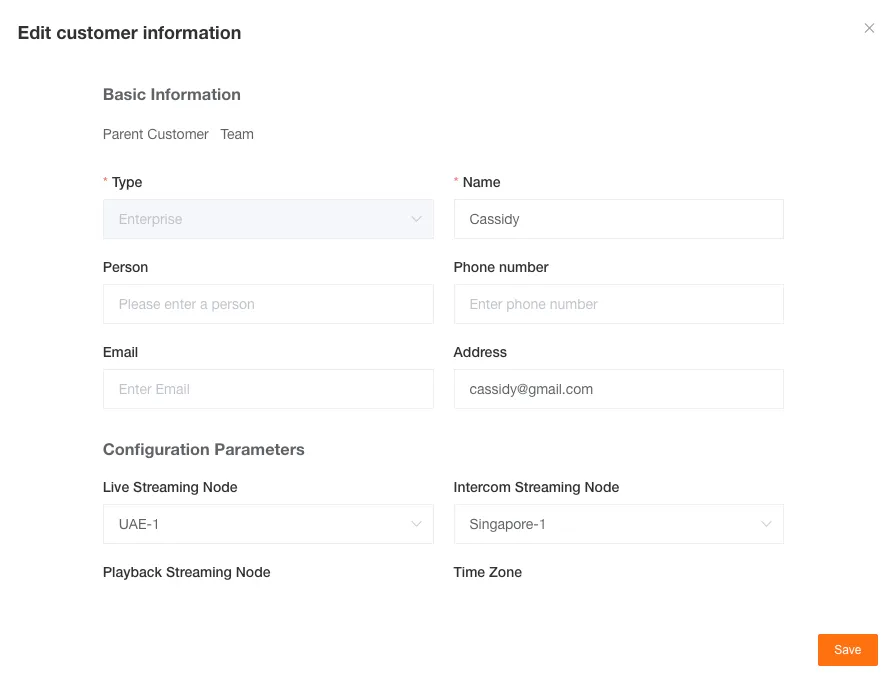896x684 pixels.
Task: Click the Email input field
Action: 268,389
